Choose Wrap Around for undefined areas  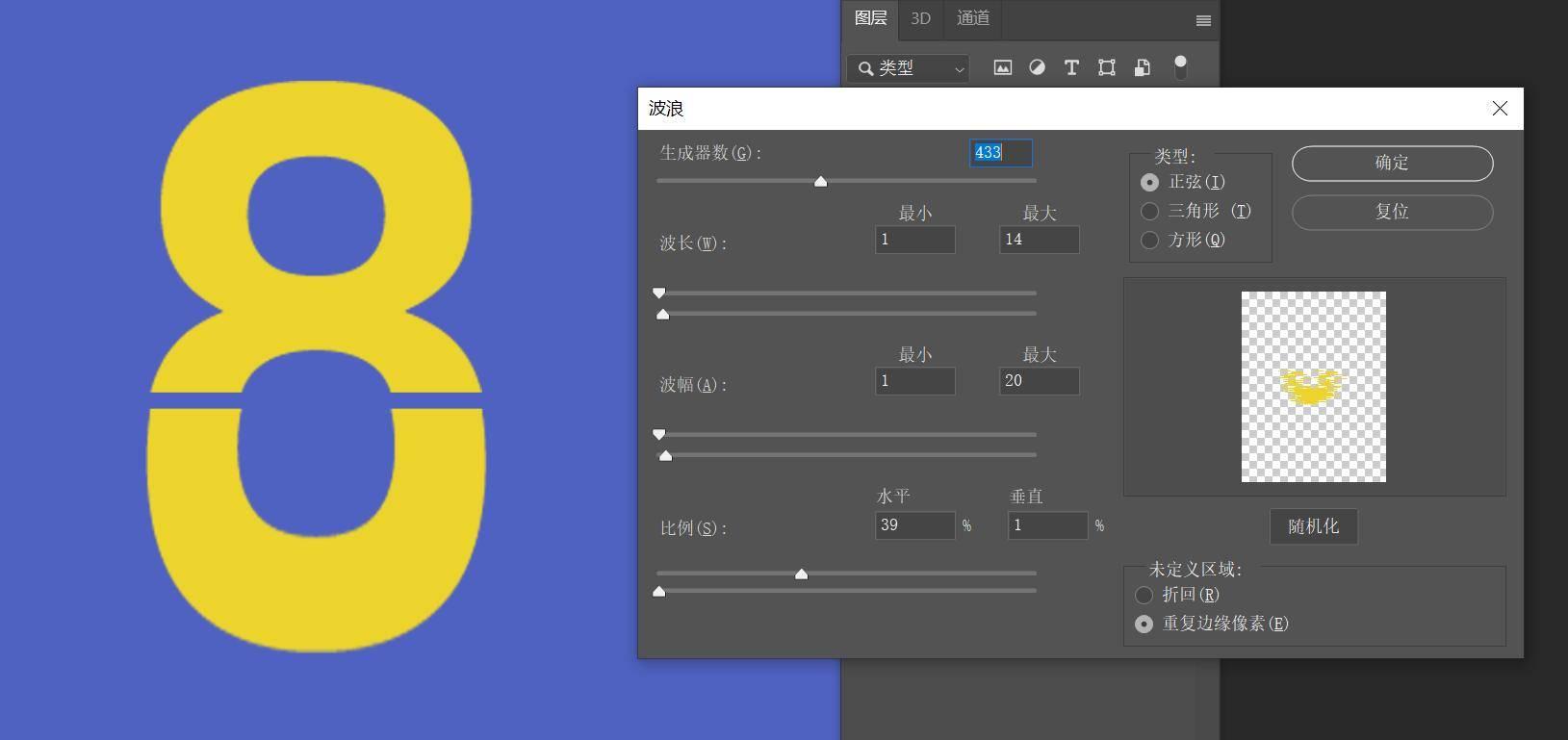point(1144,595)
